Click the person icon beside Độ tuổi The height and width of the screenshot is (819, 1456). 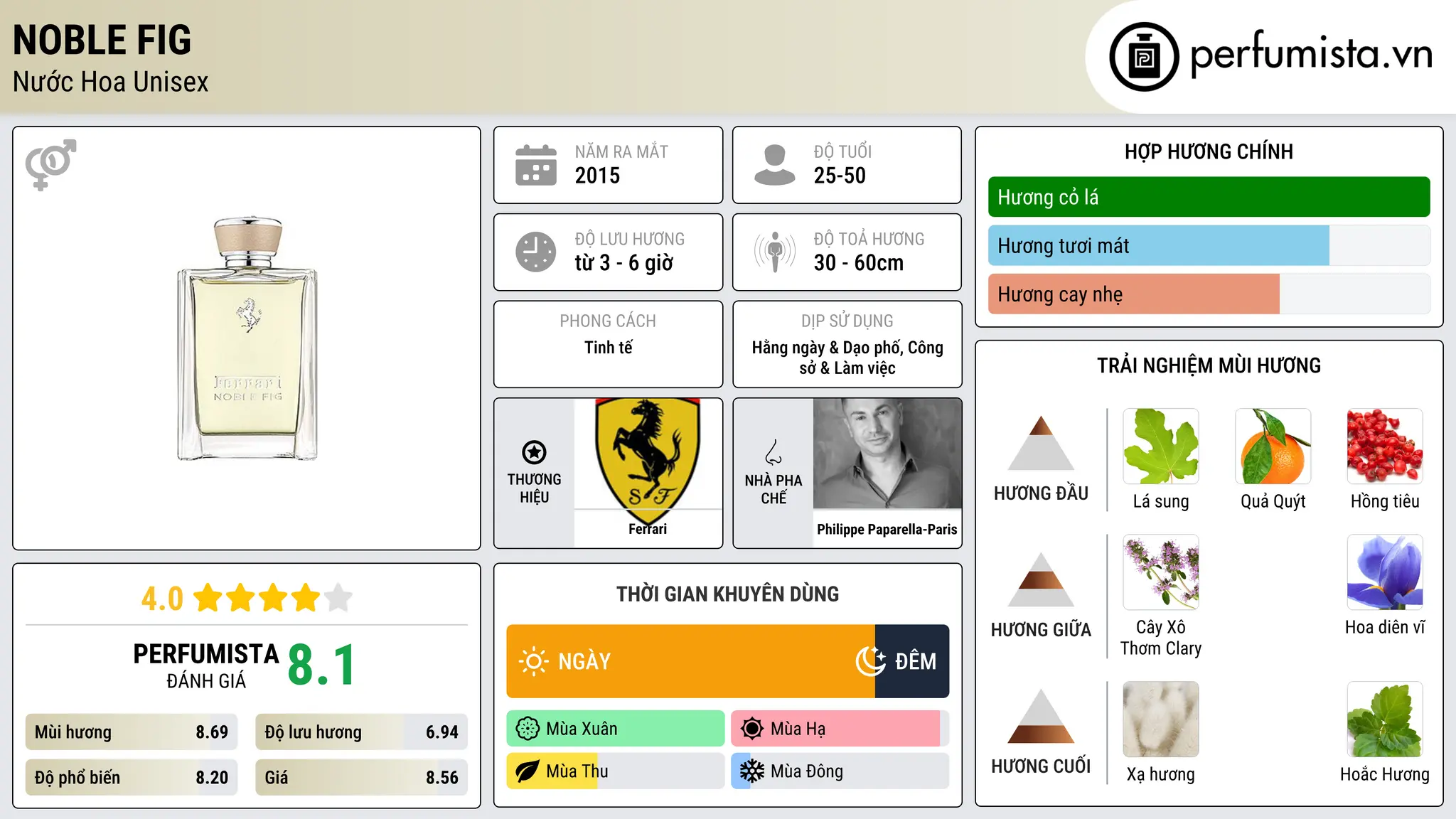(774, 165)
